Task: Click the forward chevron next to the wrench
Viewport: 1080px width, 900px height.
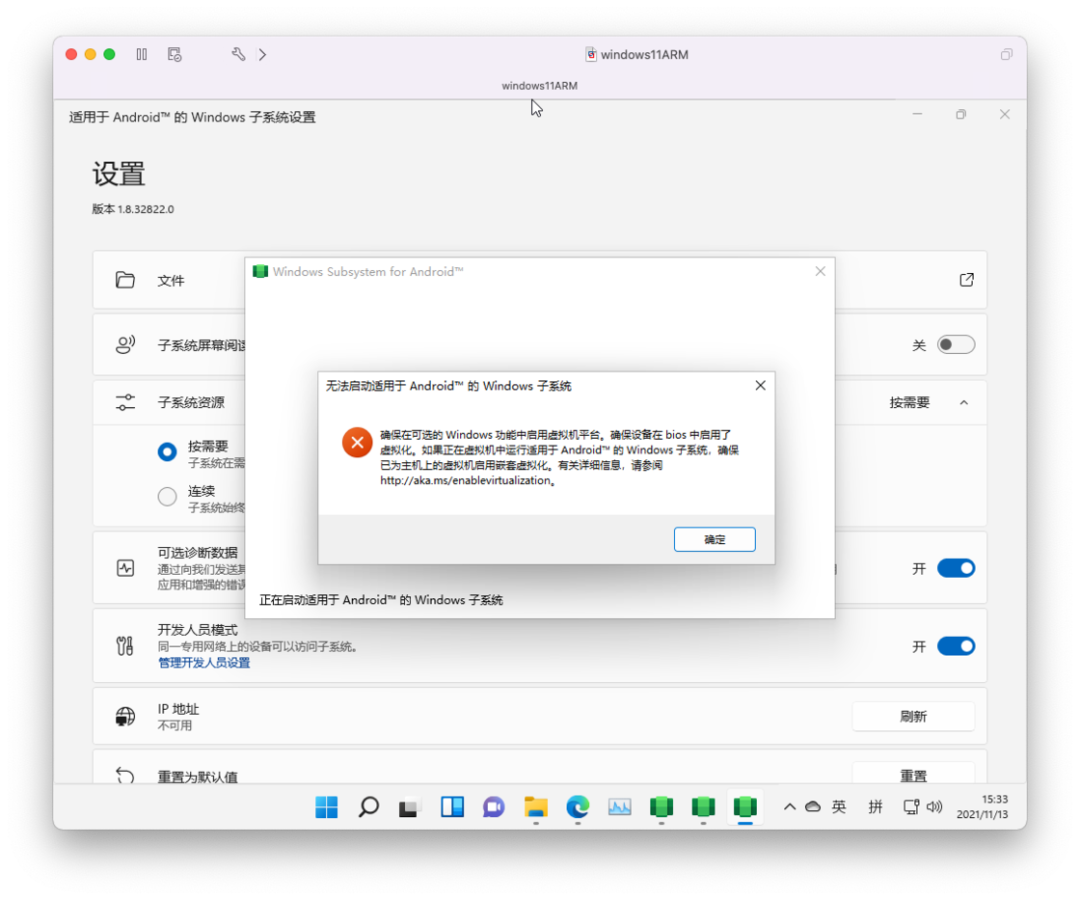Action: coord(262,54)
